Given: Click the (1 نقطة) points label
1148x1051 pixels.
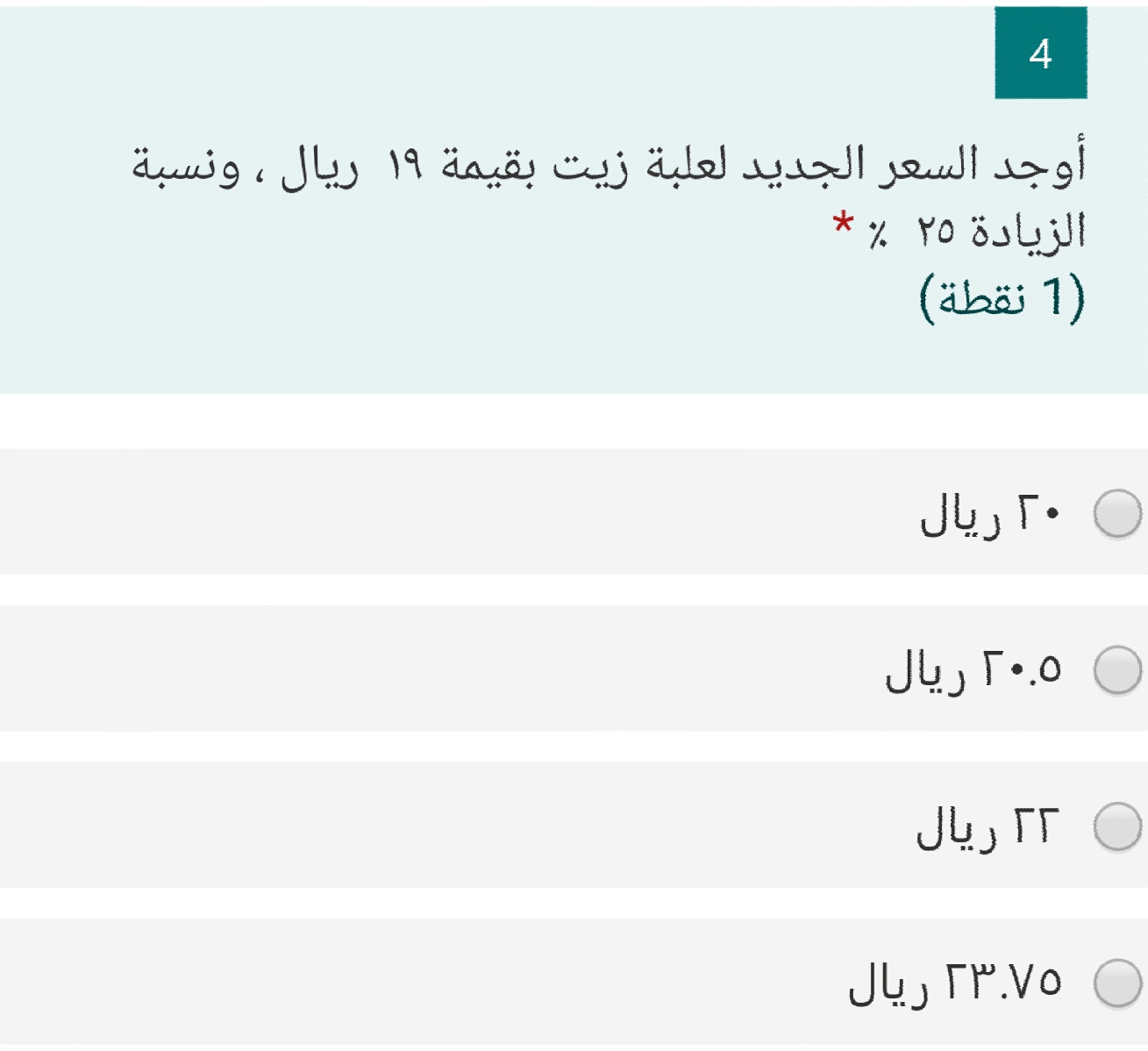Looking at the screenshot, I should click(x=1002, y=298).
